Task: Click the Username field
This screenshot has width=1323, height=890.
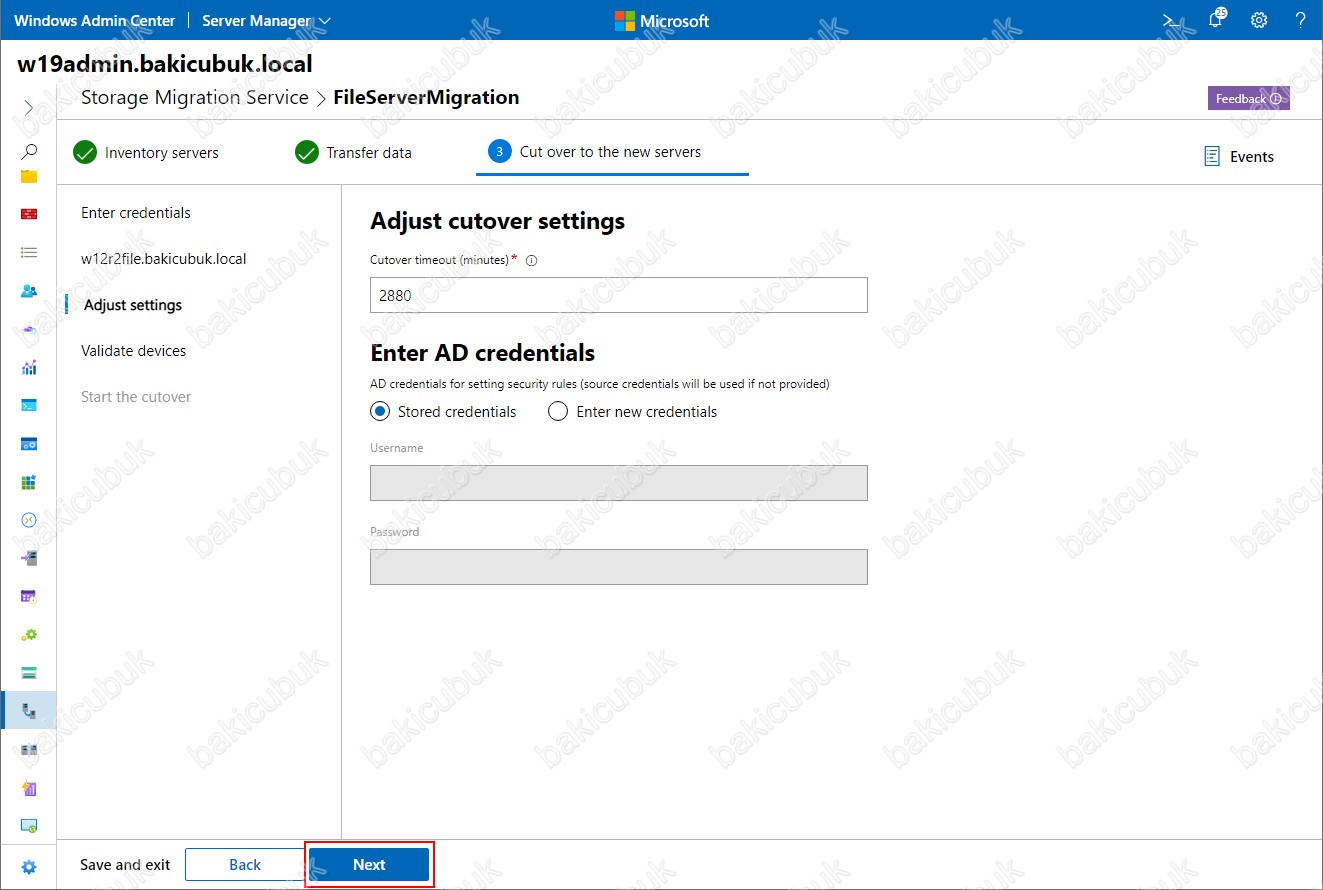Action: coord(619,483)
